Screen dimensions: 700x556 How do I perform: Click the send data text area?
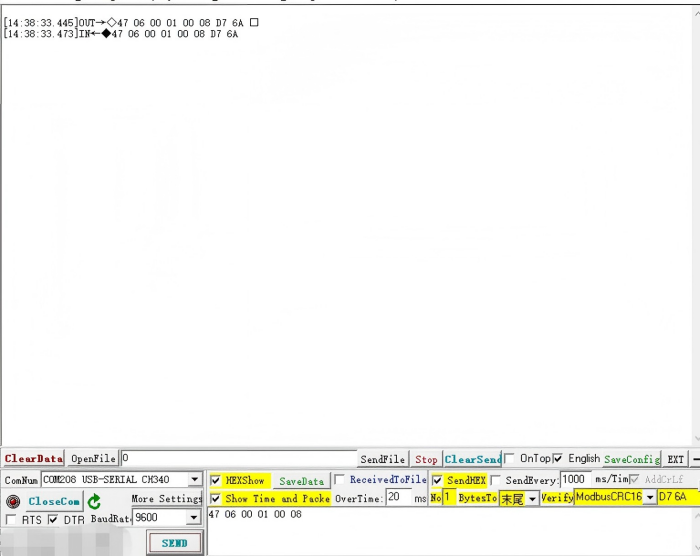[x=450, y=530]
